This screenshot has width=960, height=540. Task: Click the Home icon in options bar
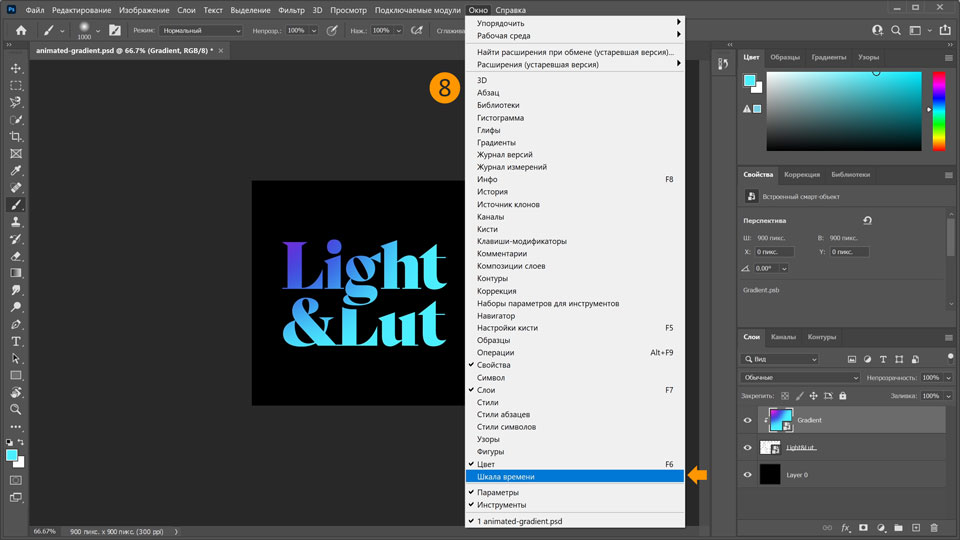click(x=21, y=30)
